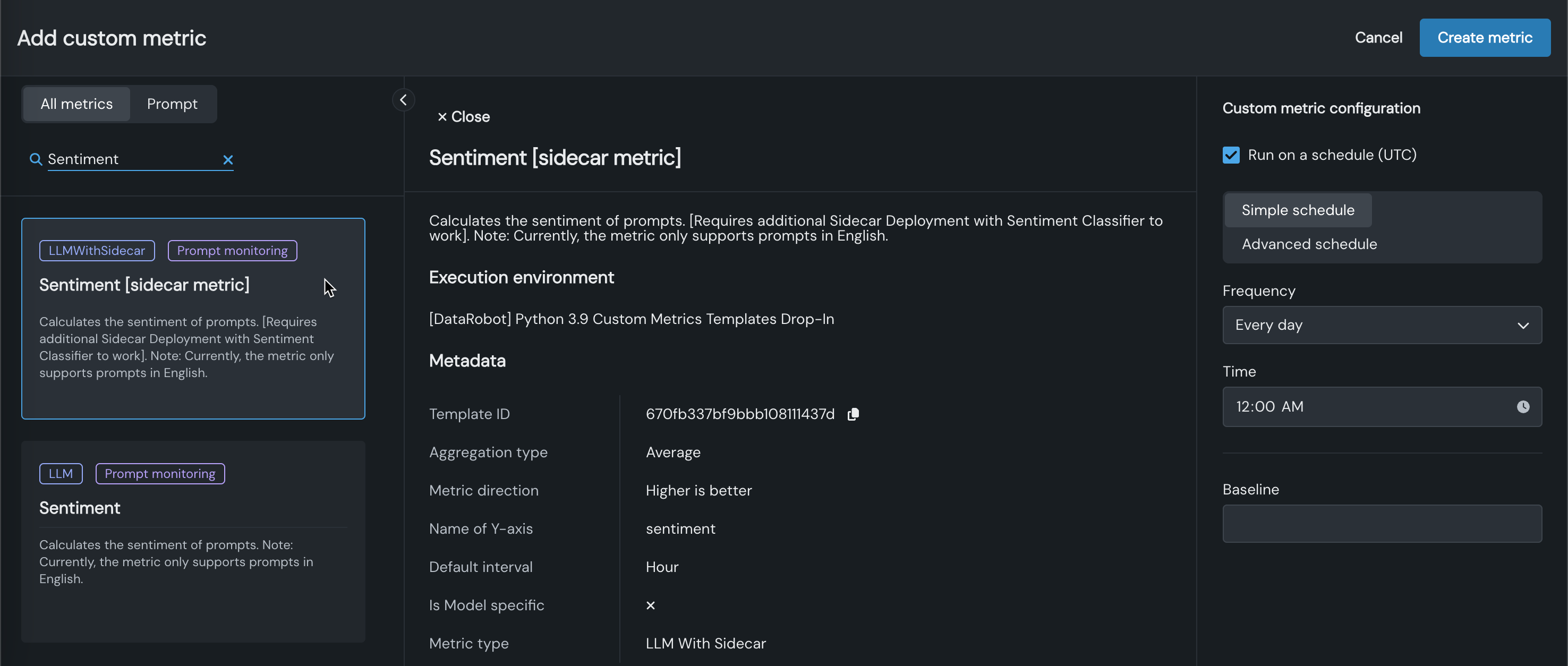1568x666 pixels.
Task: Toggle Run on a schedule checkbox
Action: 1231,155
